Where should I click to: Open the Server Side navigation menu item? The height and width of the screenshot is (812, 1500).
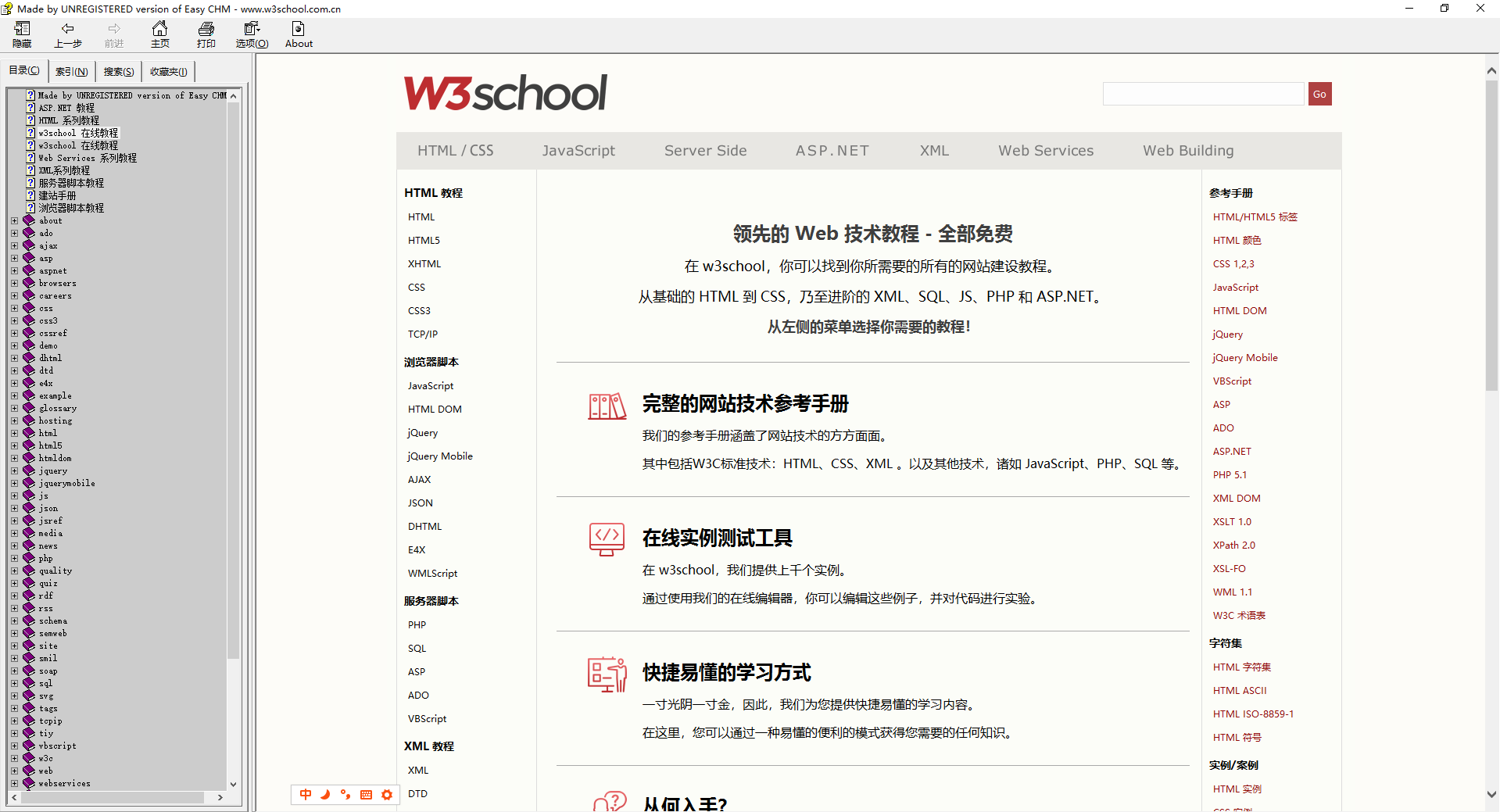coord(706,151)
